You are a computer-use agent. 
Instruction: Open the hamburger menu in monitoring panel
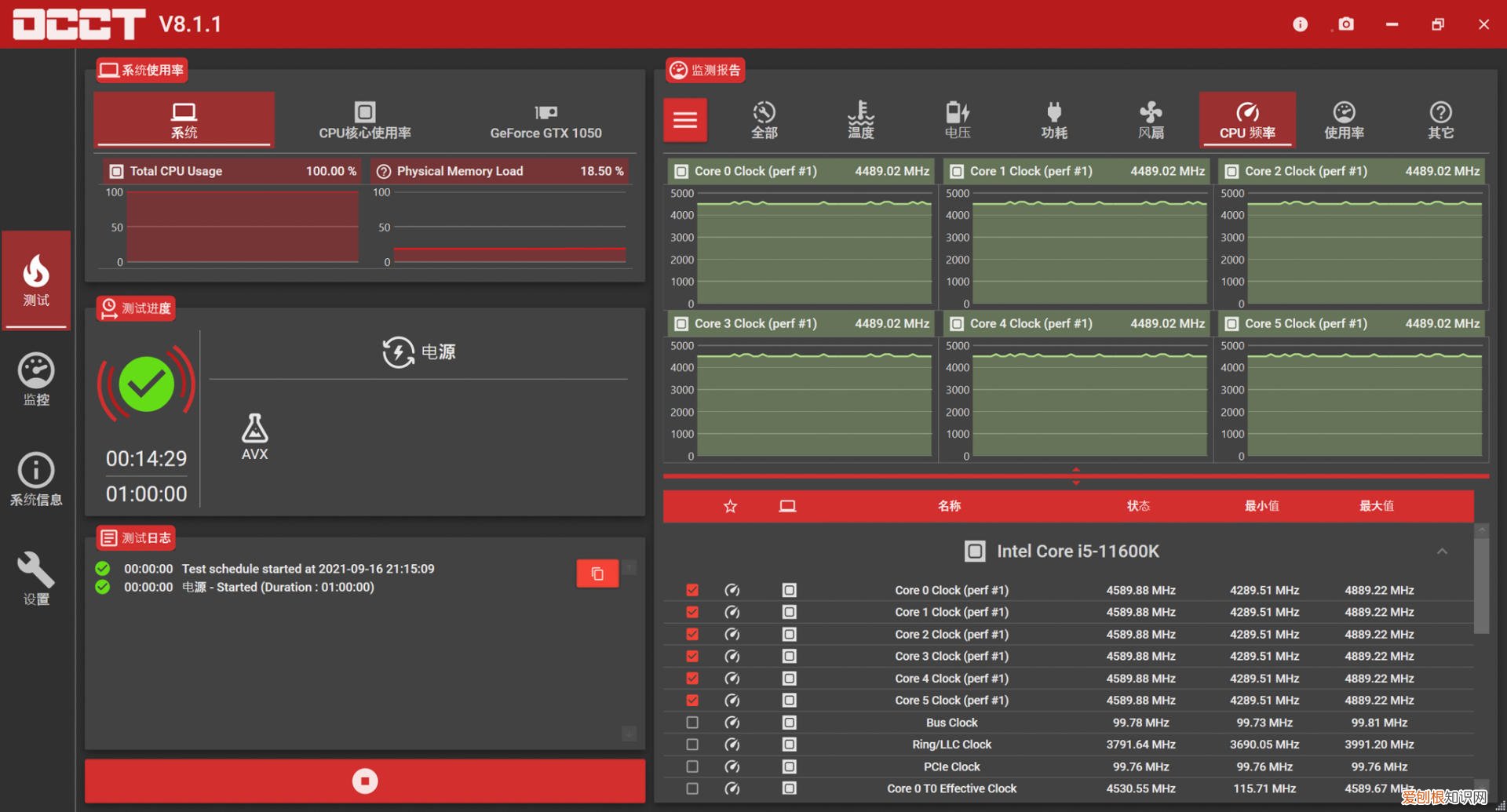pyautogui.click(x=685, y=120)
